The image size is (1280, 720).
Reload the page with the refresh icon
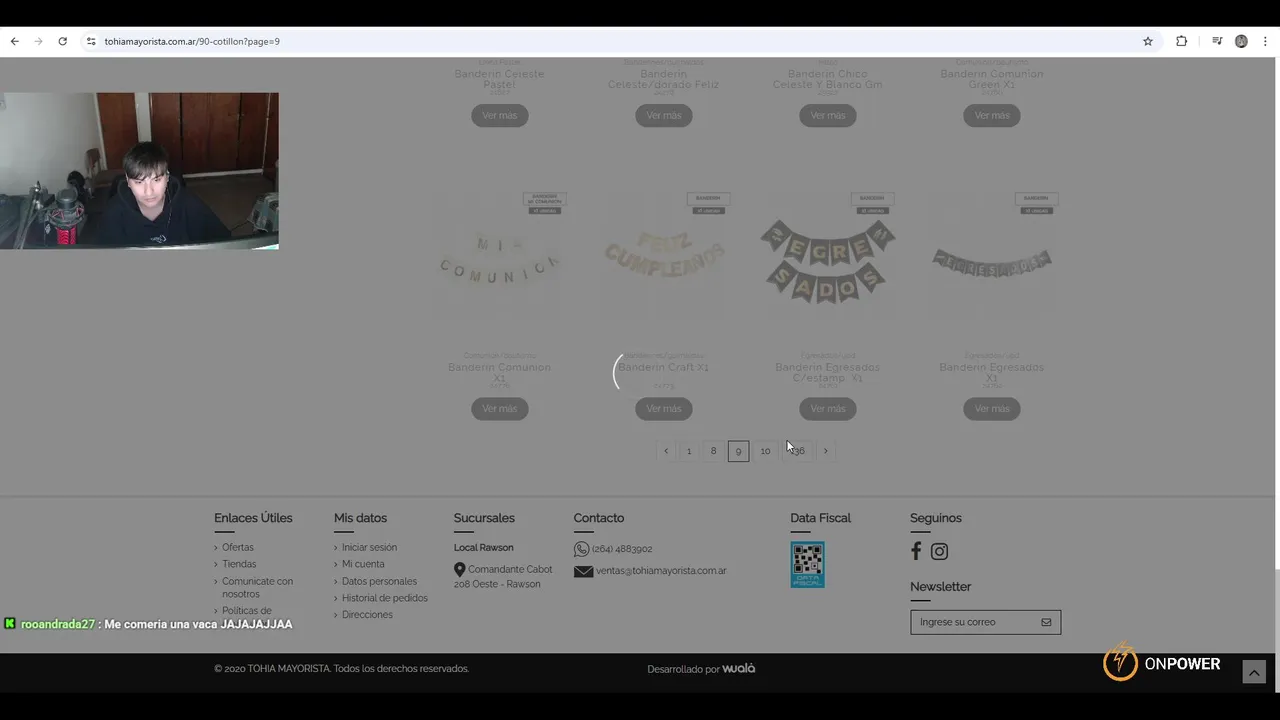coord(62,41)
